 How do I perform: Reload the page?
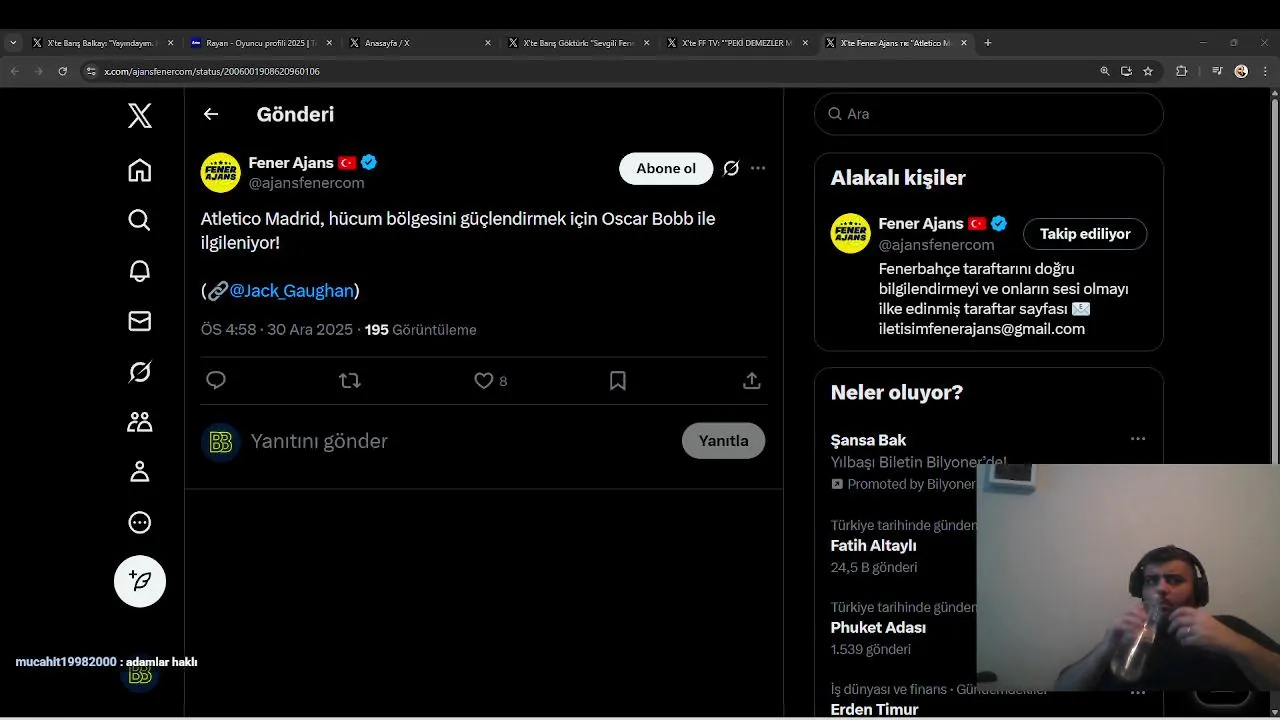[x=63, y=71]
